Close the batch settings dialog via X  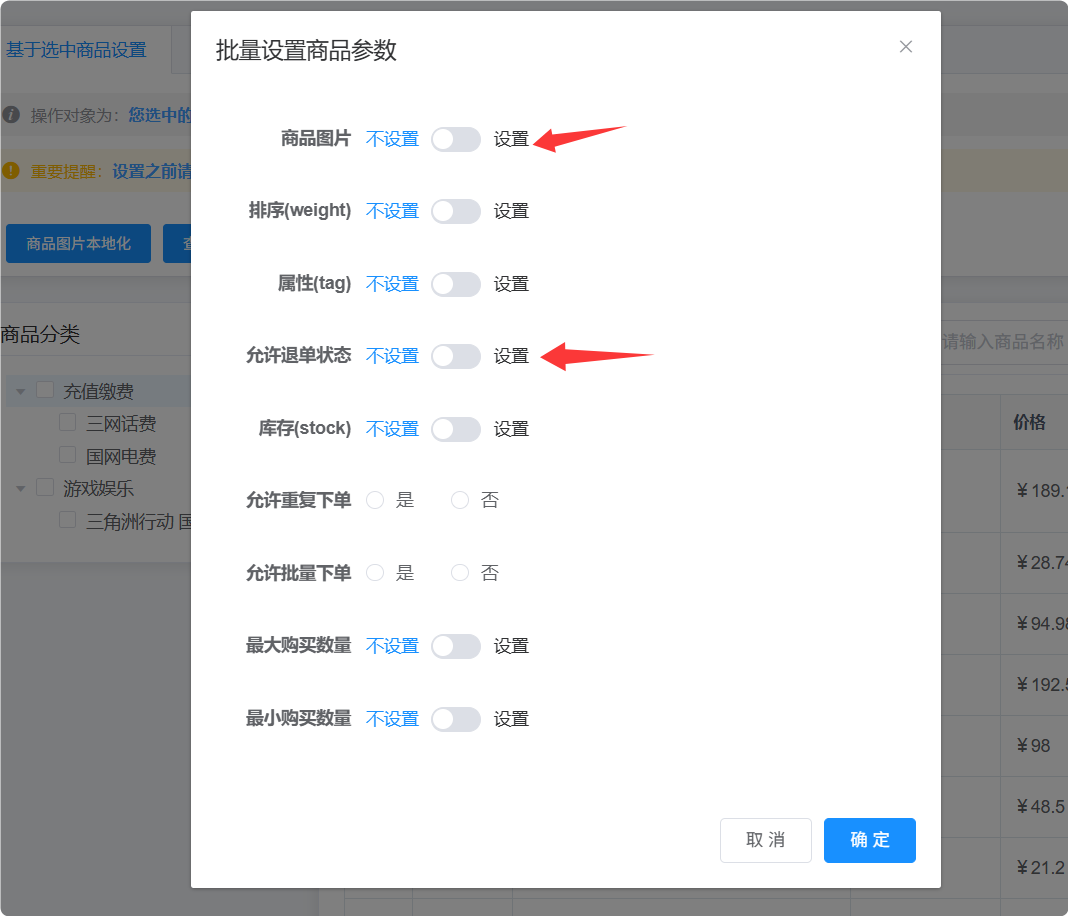point(905,46)
